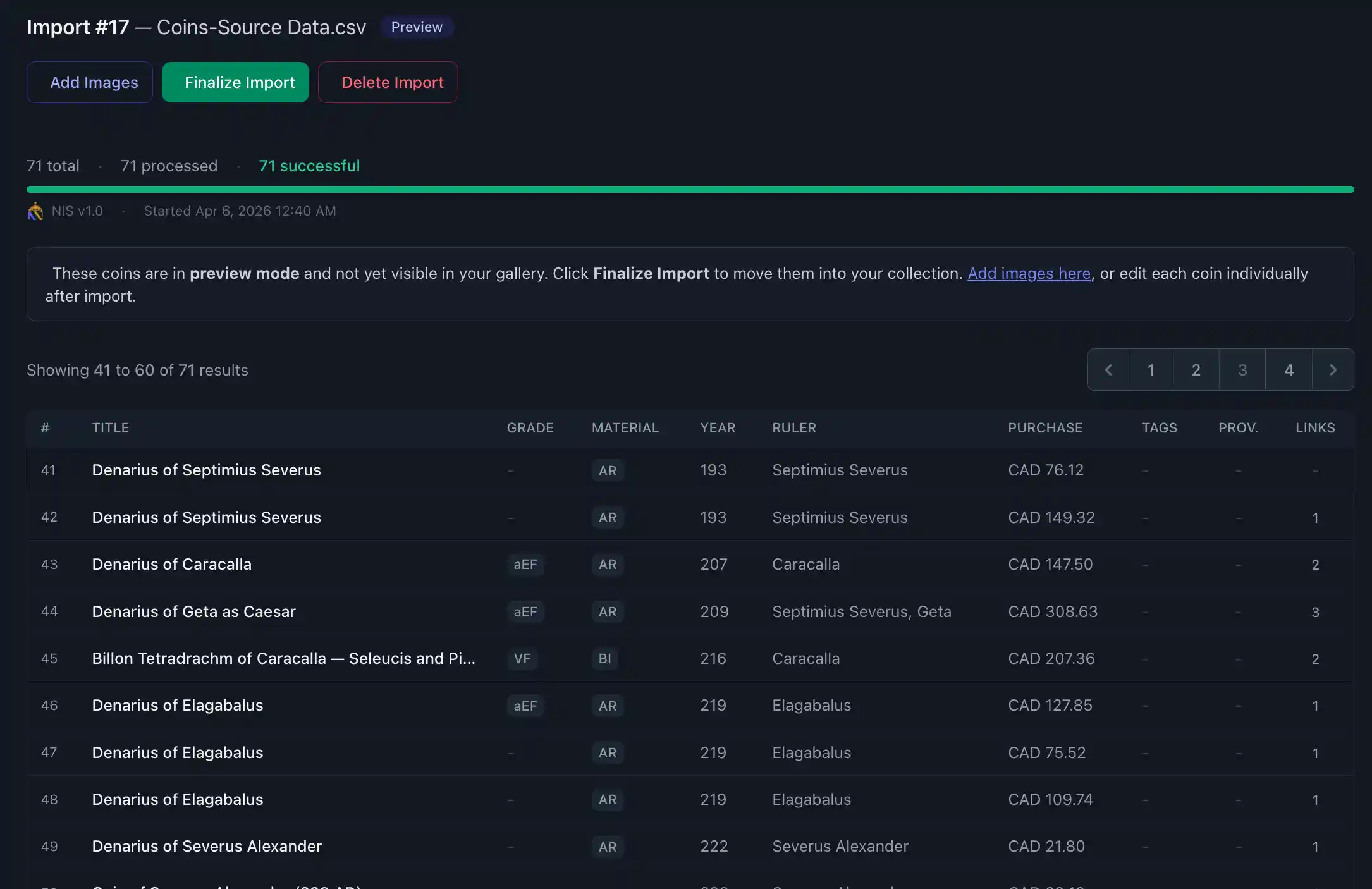Click links count 3 on row 44
This screenshot has height=889, width=1372.
click(1315, 612)
